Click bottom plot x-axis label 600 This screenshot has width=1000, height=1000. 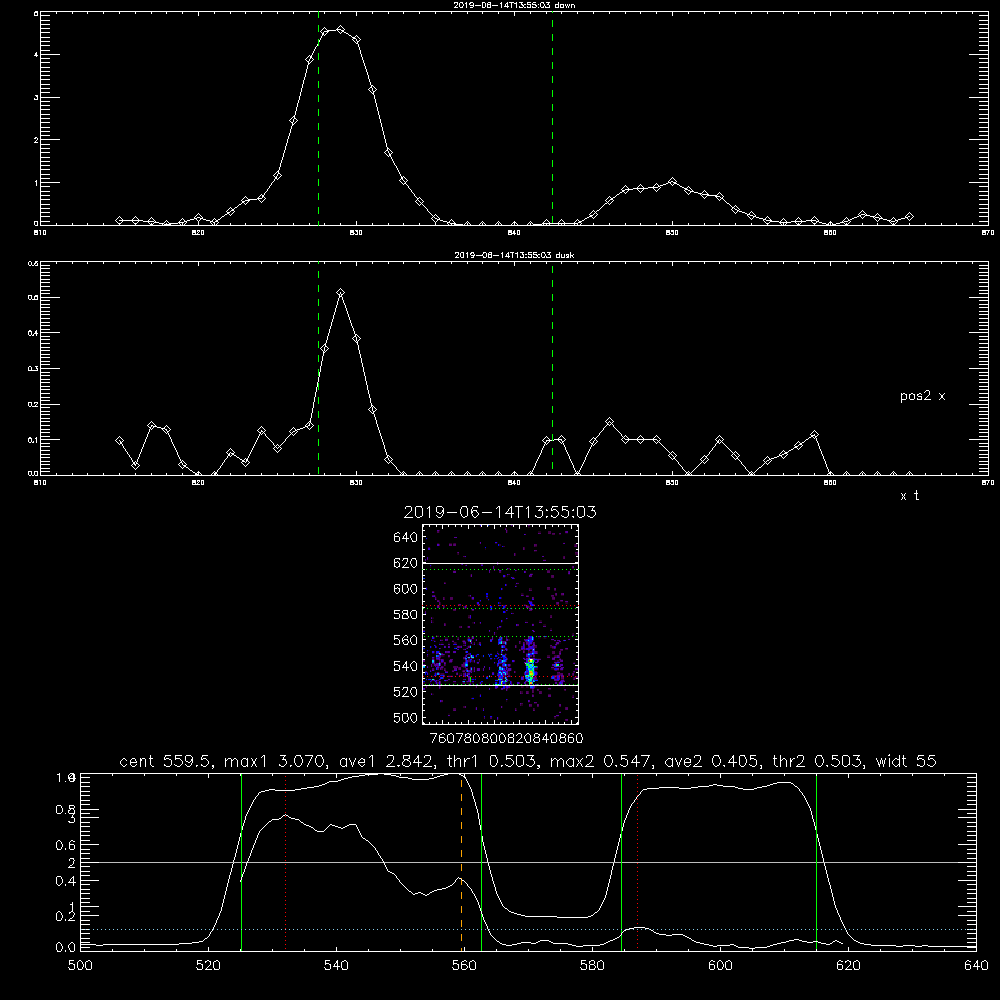pyautogui.click(x=720, y=966)
